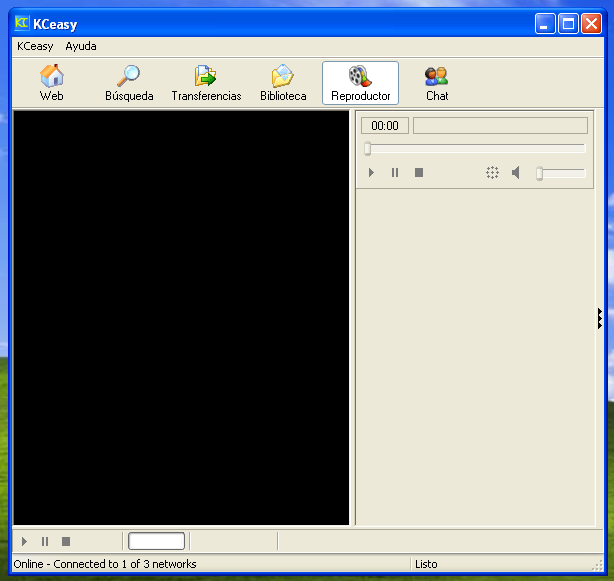Click the seek position slider handle
Image resolution: width=614 pixels, height=581 pixels.
pos(367,148)
